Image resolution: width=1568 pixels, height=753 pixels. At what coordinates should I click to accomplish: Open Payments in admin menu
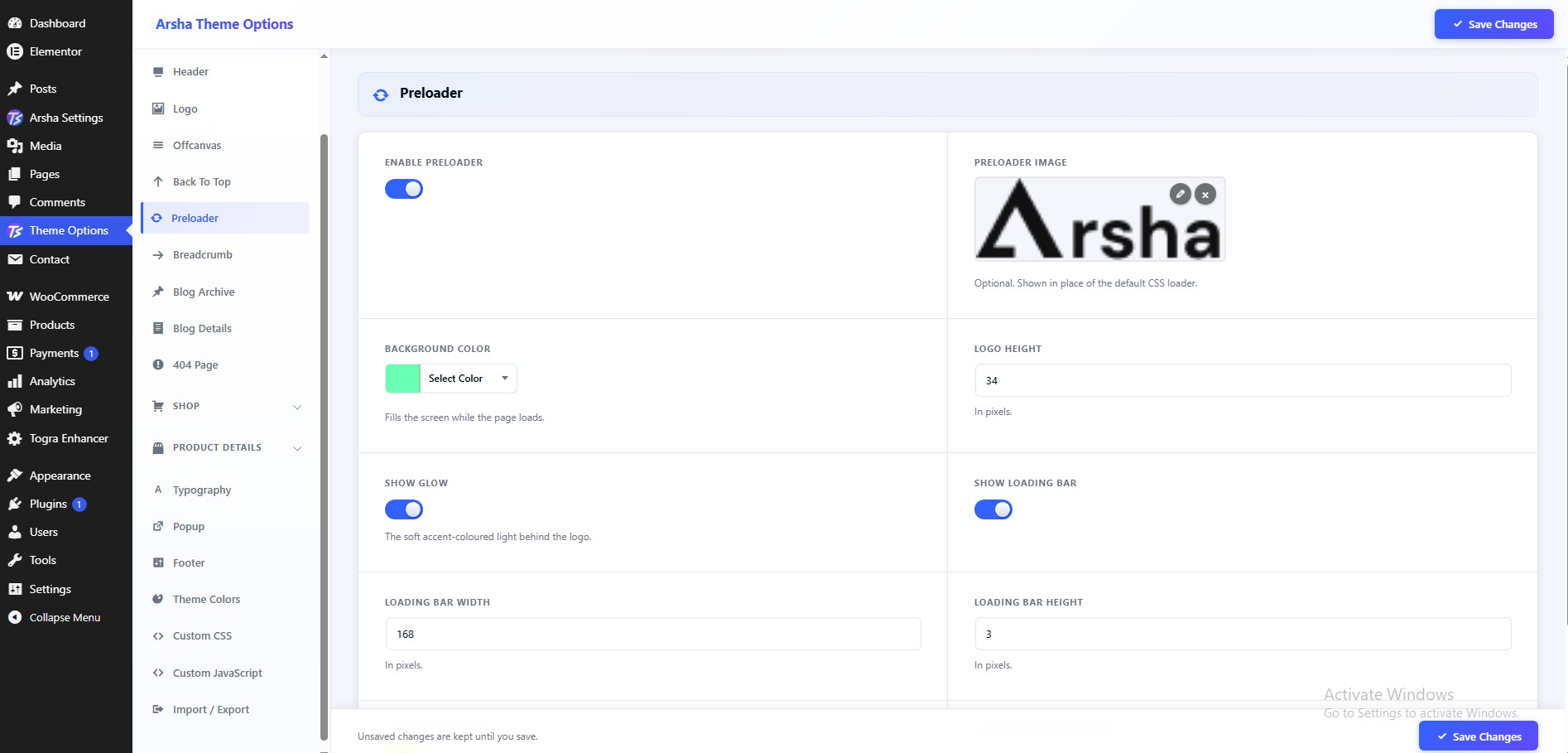[x=66, y=353]
